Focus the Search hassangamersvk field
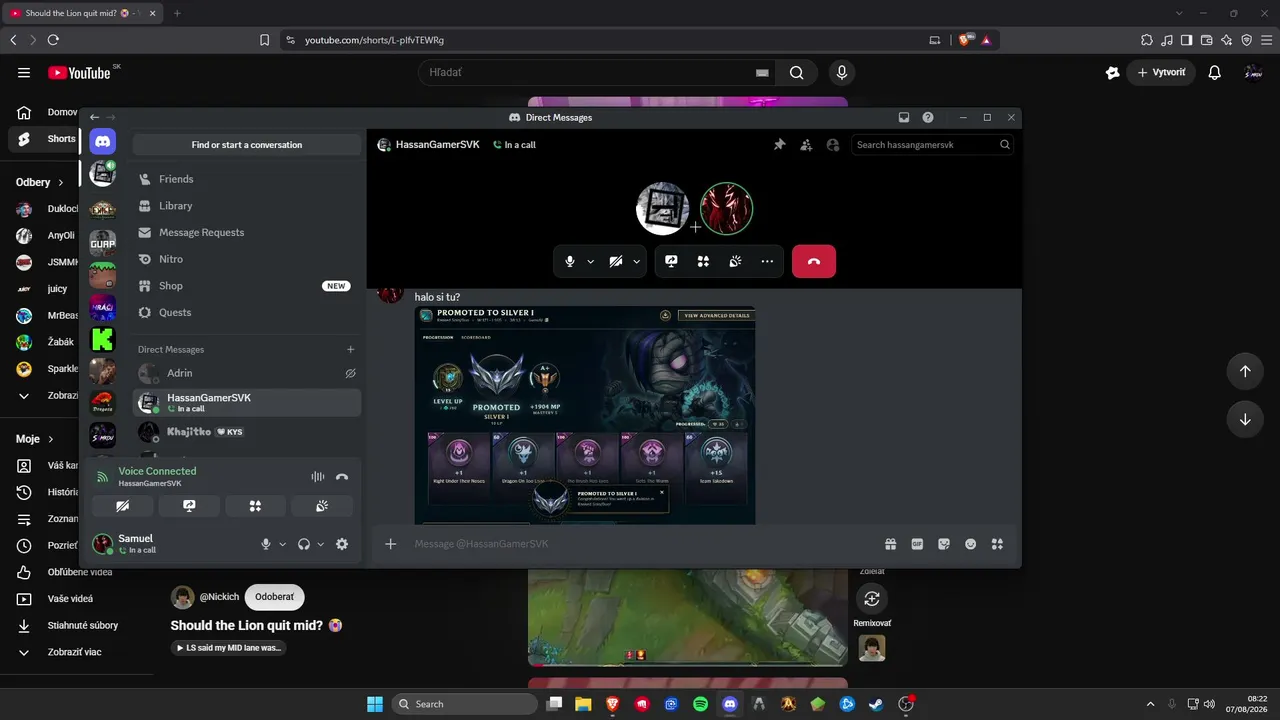Image resolution: width=1280 pixels, height=720 pixels. [x=933, y=145]
